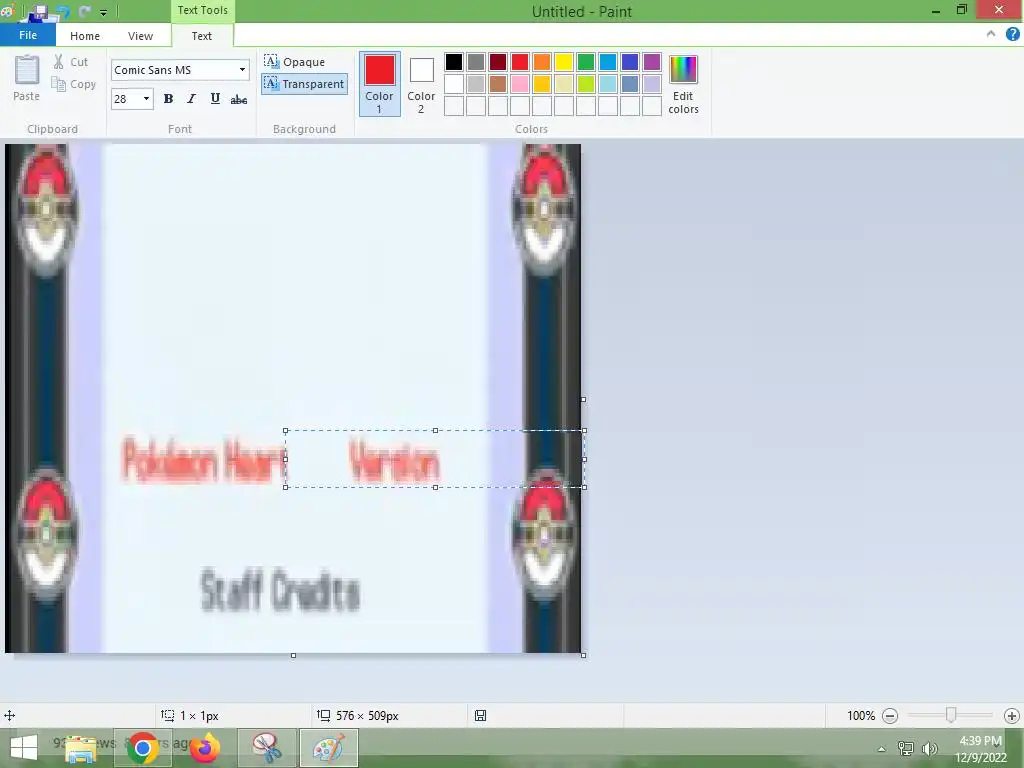Pick the yellow swatch
Image resolution: width=1024 pixels, height=768 pixels.
point(564,62)
